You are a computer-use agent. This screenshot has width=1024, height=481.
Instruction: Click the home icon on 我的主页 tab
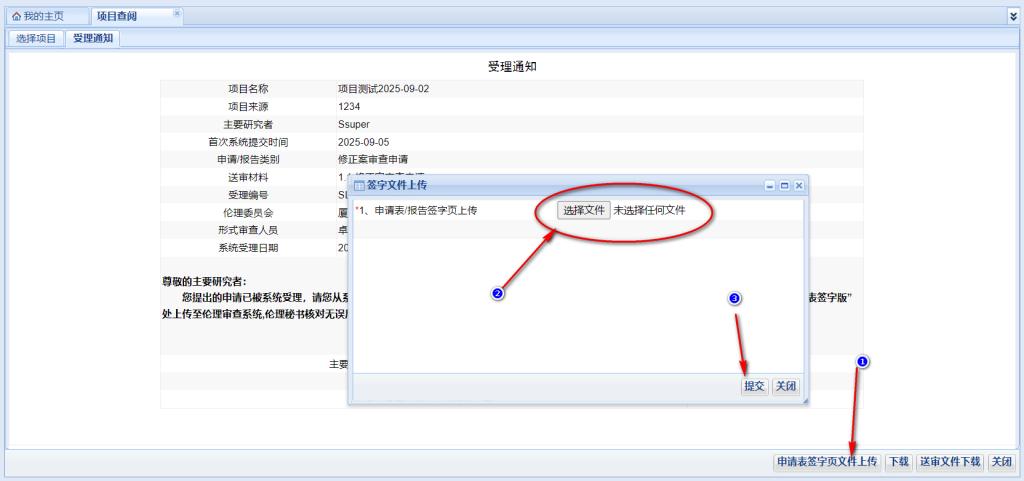17,17
